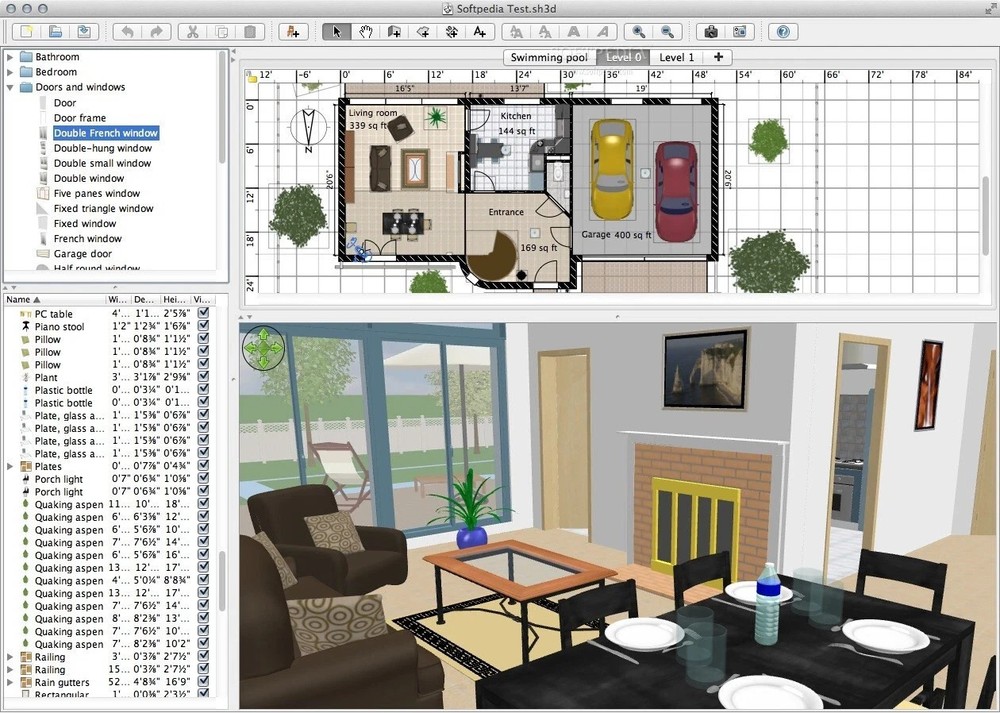Open the Help documentation

(x=783, y=31)
